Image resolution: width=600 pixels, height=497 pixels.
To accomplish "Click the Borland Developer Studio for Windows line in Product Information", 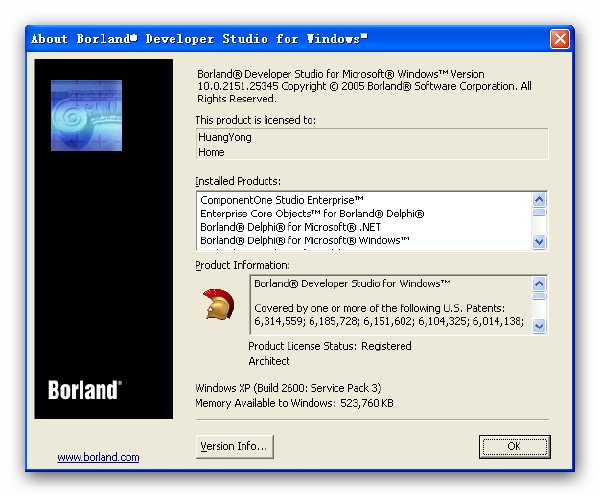I will coord(352,284).
